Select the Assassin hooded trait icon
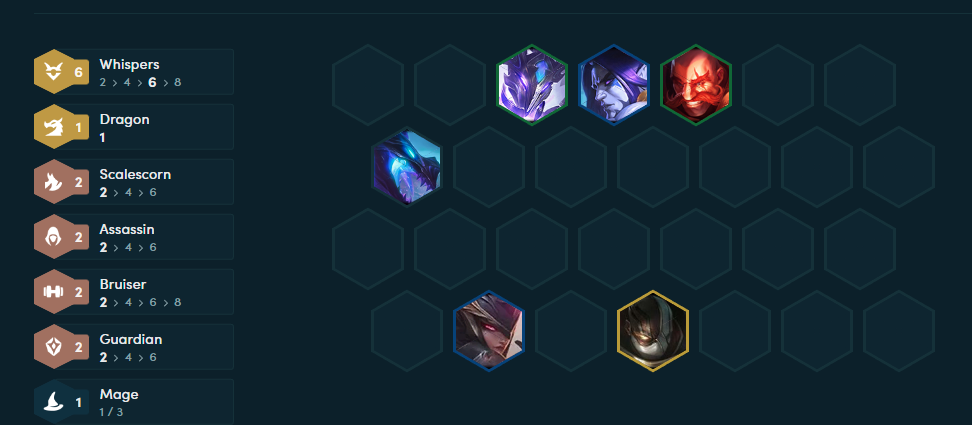This screenshot has height=425, width=972. (x=55, y=237)
